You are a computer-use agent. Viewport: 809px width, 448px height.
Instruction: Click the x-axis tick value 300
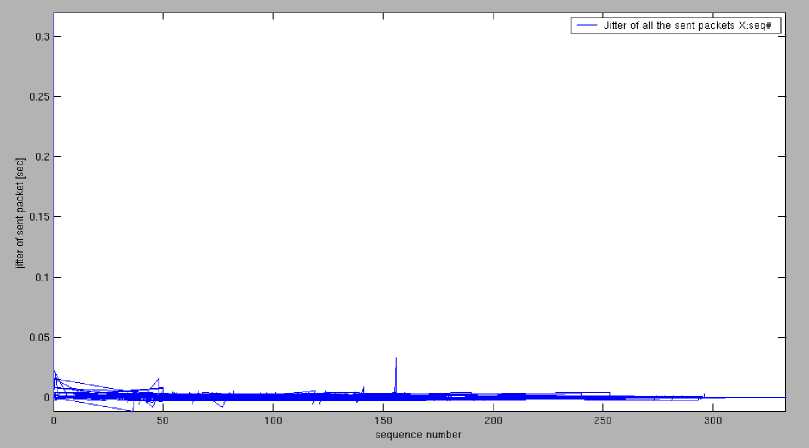coord(713,421)
